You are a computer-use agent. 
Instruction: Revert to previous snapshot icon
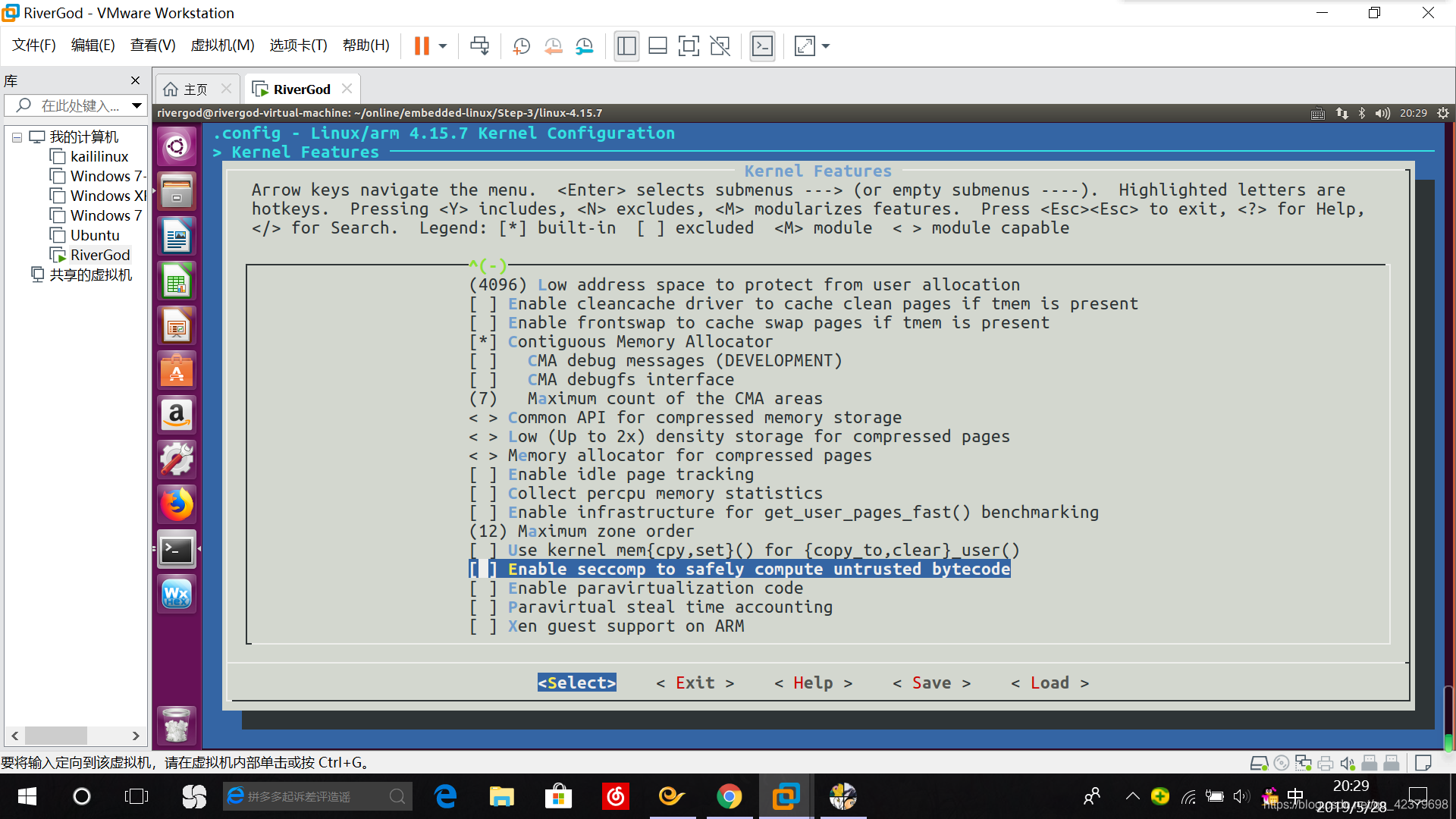(553, 46)
